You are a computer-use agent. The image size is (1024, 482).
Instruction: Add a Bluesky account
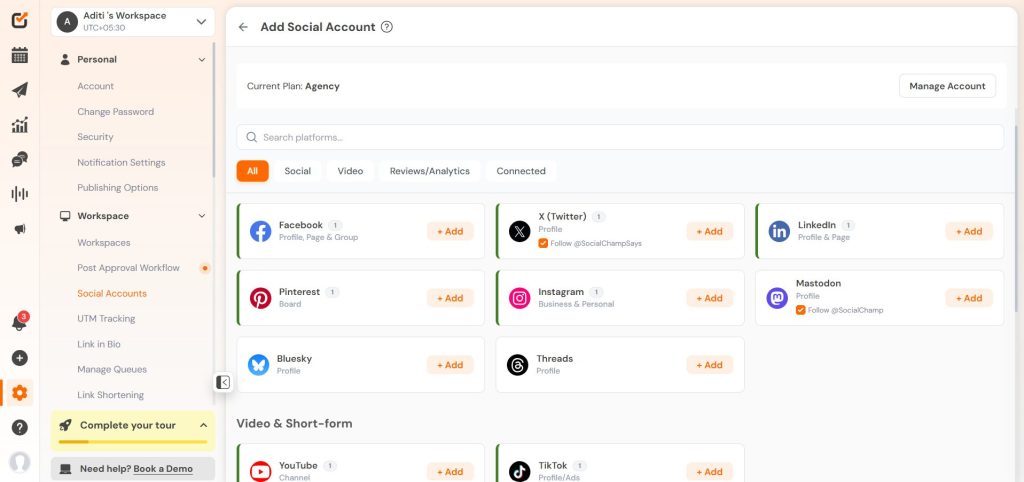click(x=450, y=364)
